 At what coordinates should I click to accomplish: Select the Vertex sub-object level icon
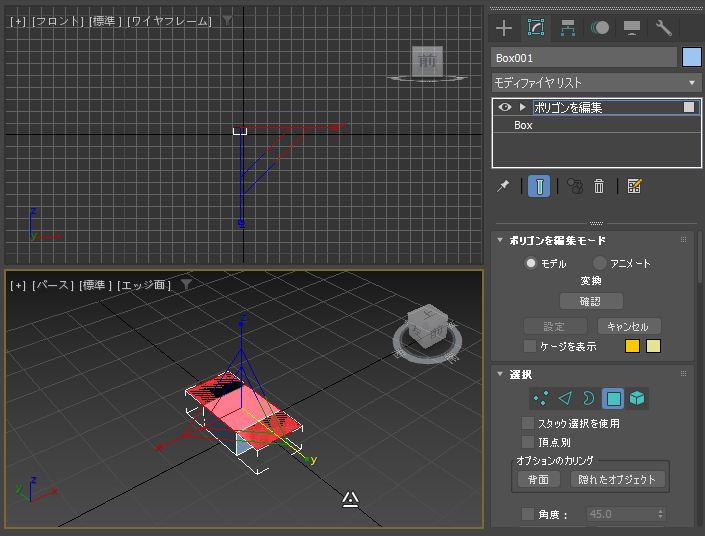pos(540,398)
